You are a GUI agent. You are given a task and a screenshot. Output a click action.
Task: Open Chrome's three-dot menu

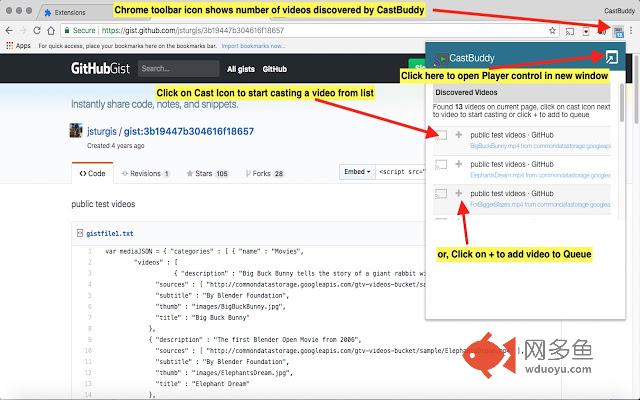(x=631, y=31)
